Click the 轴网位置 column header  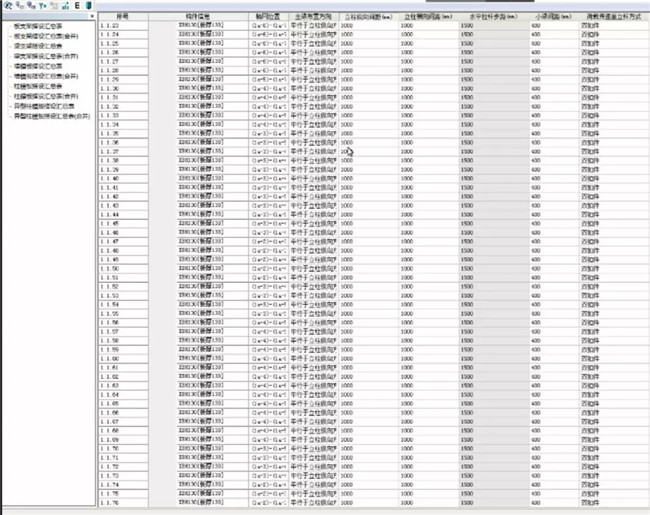point(268,17)
